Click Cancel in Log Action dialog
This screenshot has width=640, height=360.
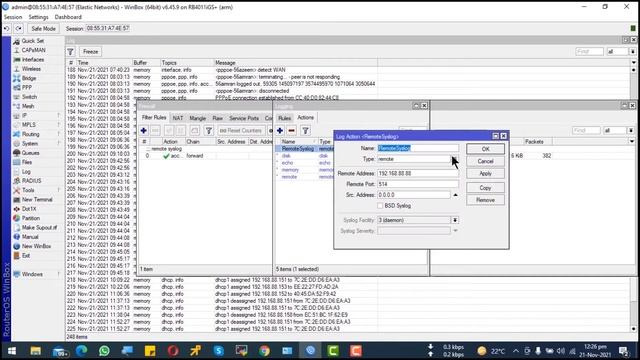pos(485,161)
